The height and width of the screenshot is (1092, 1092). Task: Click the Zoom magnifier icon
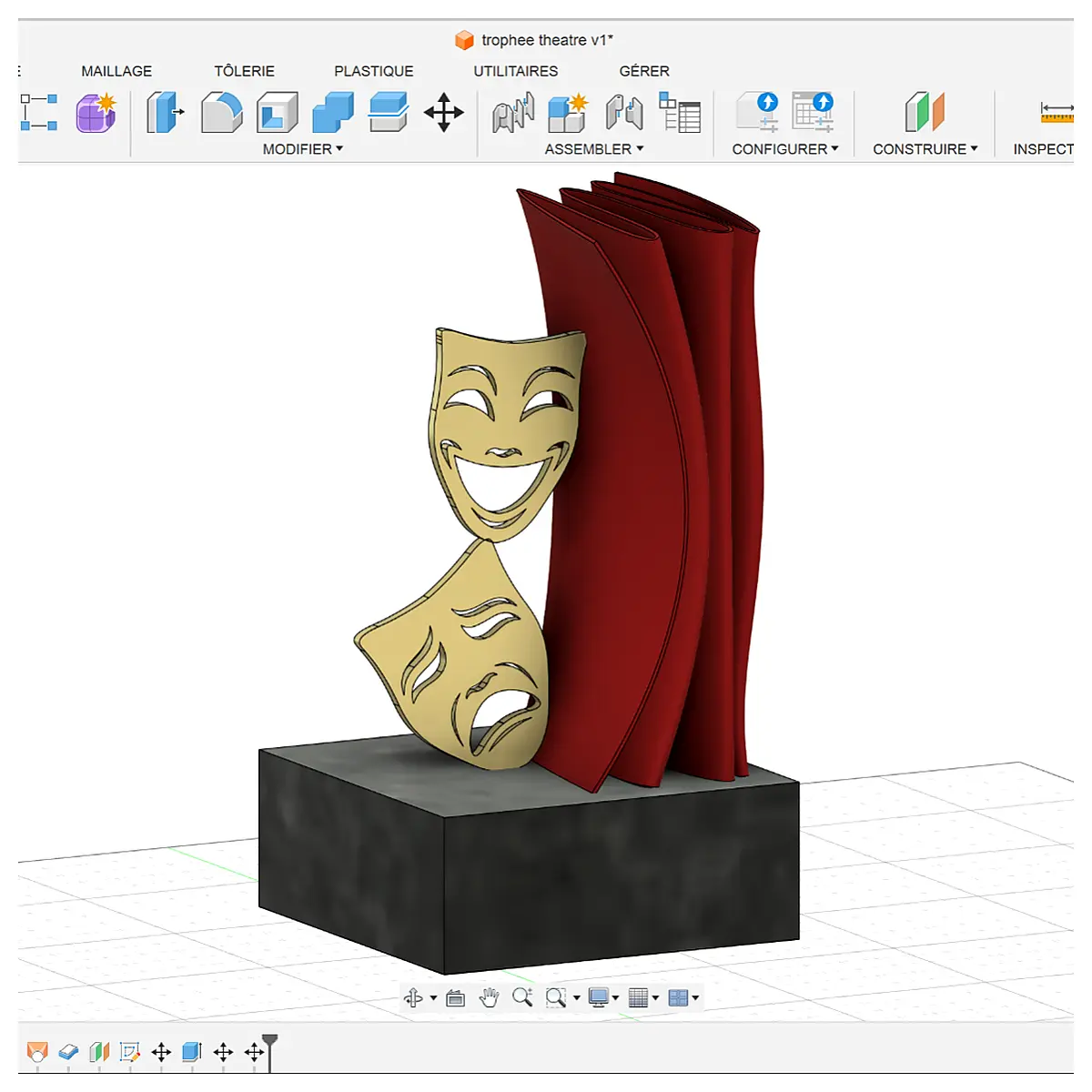click(x=522, y=998)
